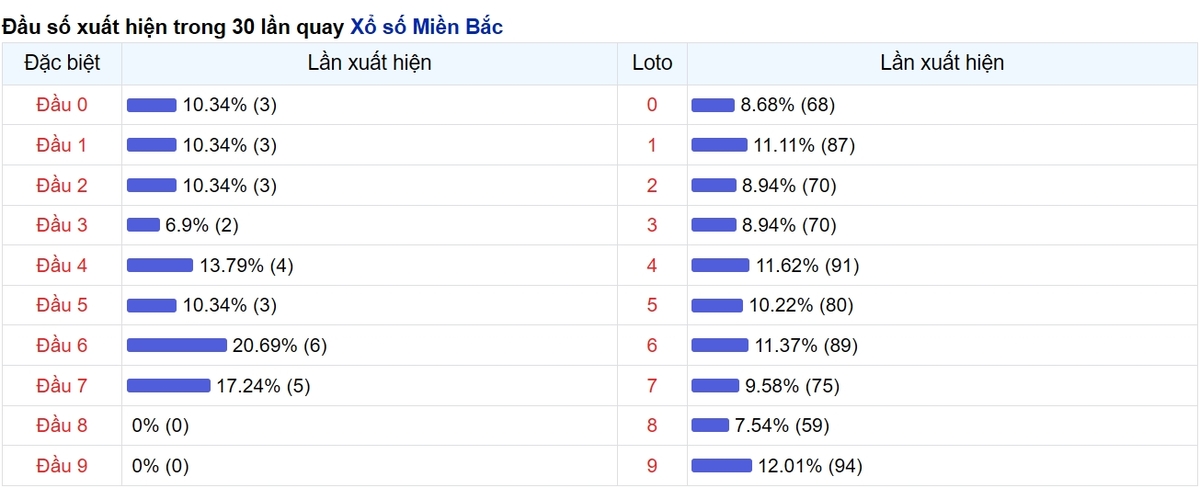Screen dimensions: 1200x488
Task: Select the Đầu 9 row label
Action: tap(62, 465)
